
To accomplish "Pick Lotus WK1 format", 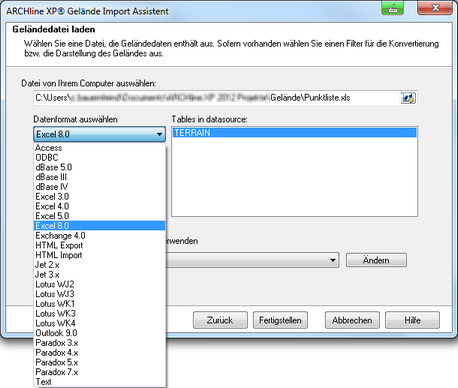I will point(100,304).
